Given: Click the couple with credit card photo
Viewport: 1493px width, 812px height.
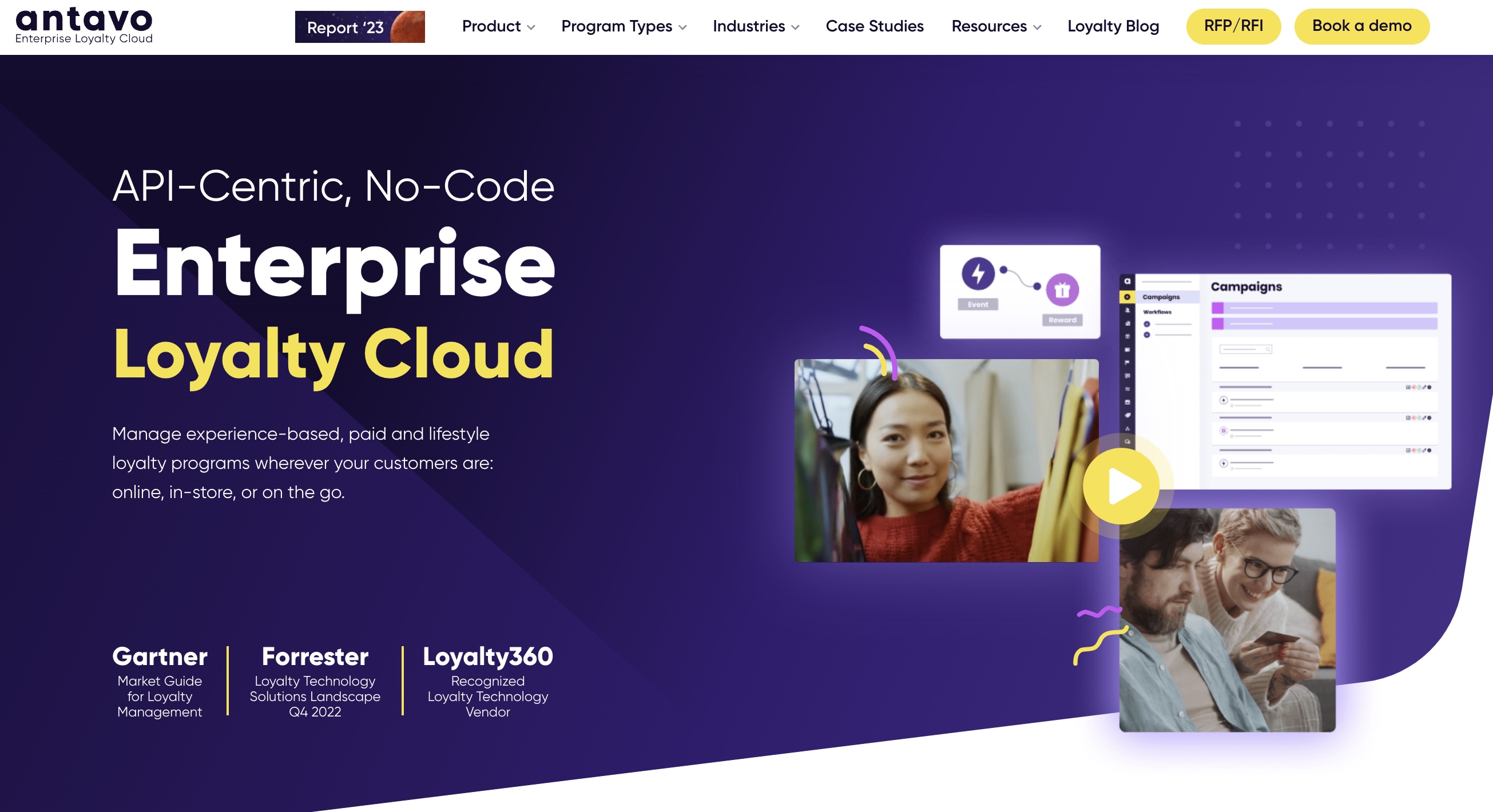Looking at the screenshot, I should (1227, 620).
